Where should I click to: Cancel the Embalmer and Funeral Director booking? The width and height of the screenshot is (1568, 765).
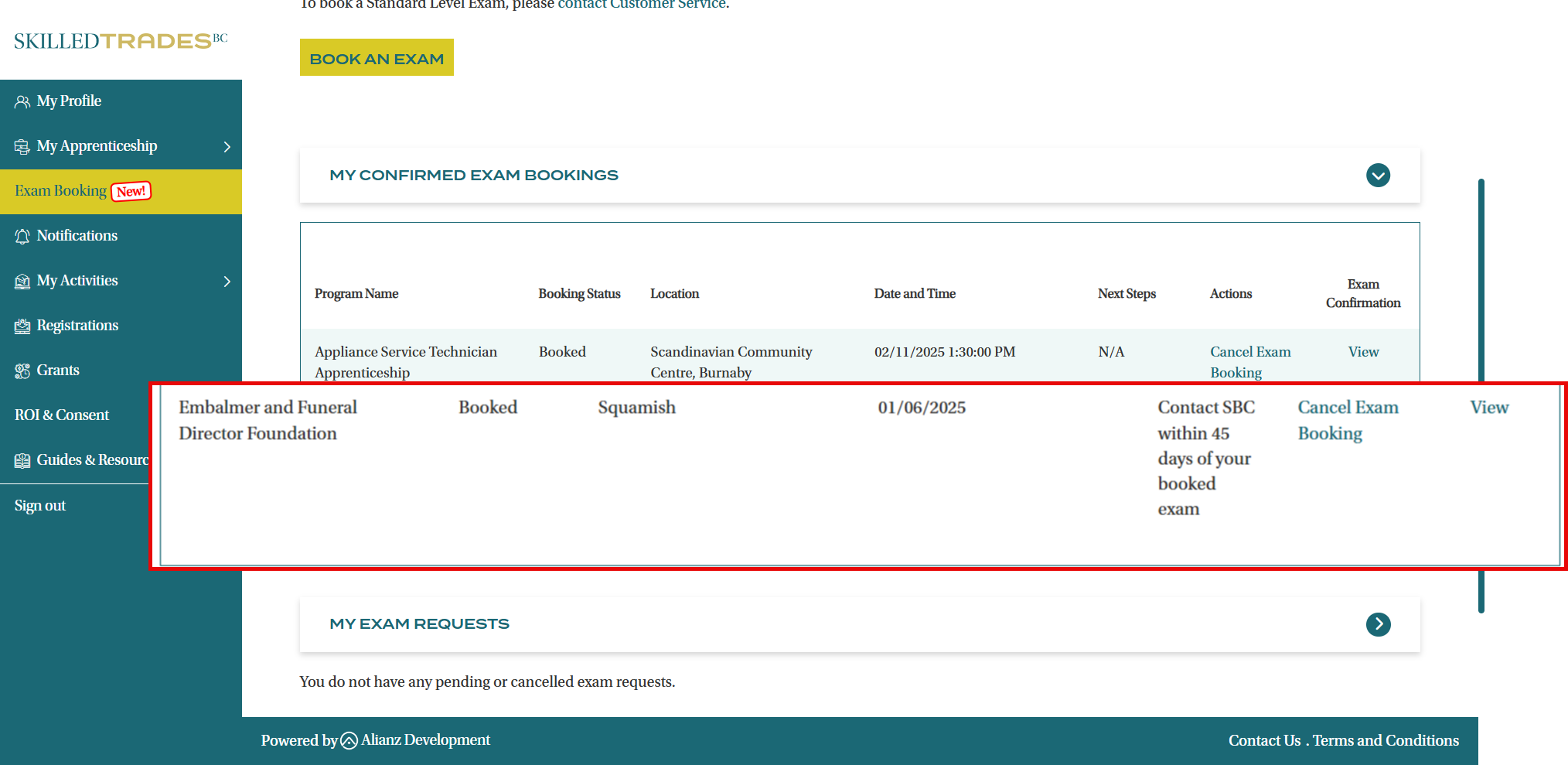[1347, 420]
